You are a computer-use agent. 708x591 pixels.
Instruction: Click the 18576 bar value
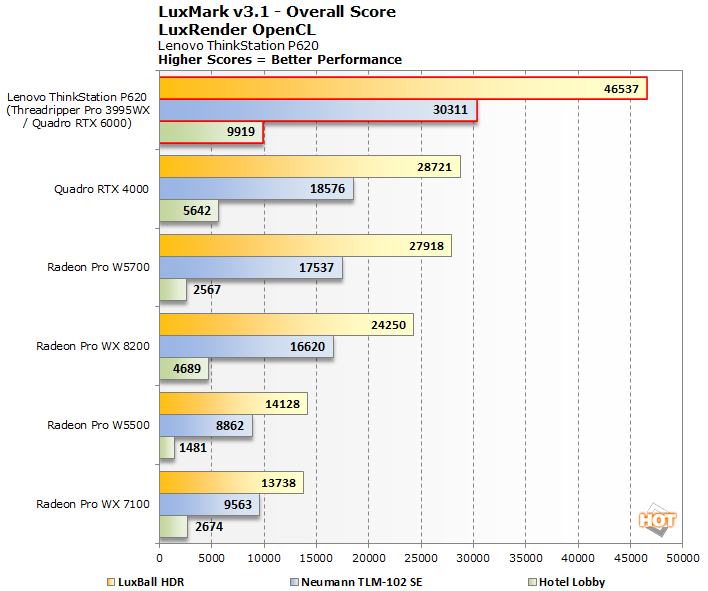pos(327,189)
